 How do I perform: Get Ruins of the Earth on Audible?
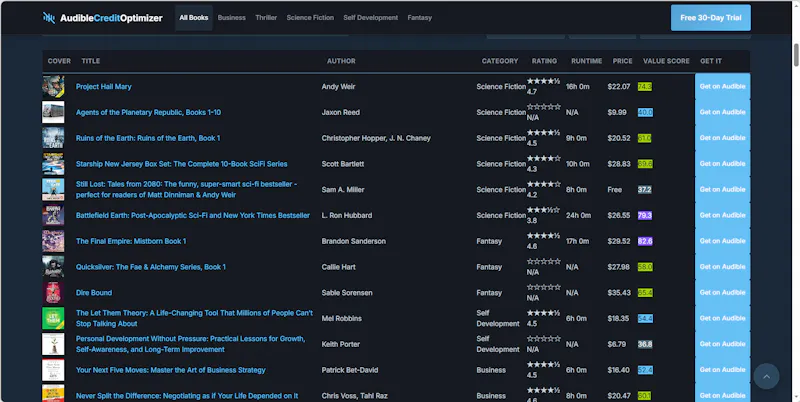722,138
